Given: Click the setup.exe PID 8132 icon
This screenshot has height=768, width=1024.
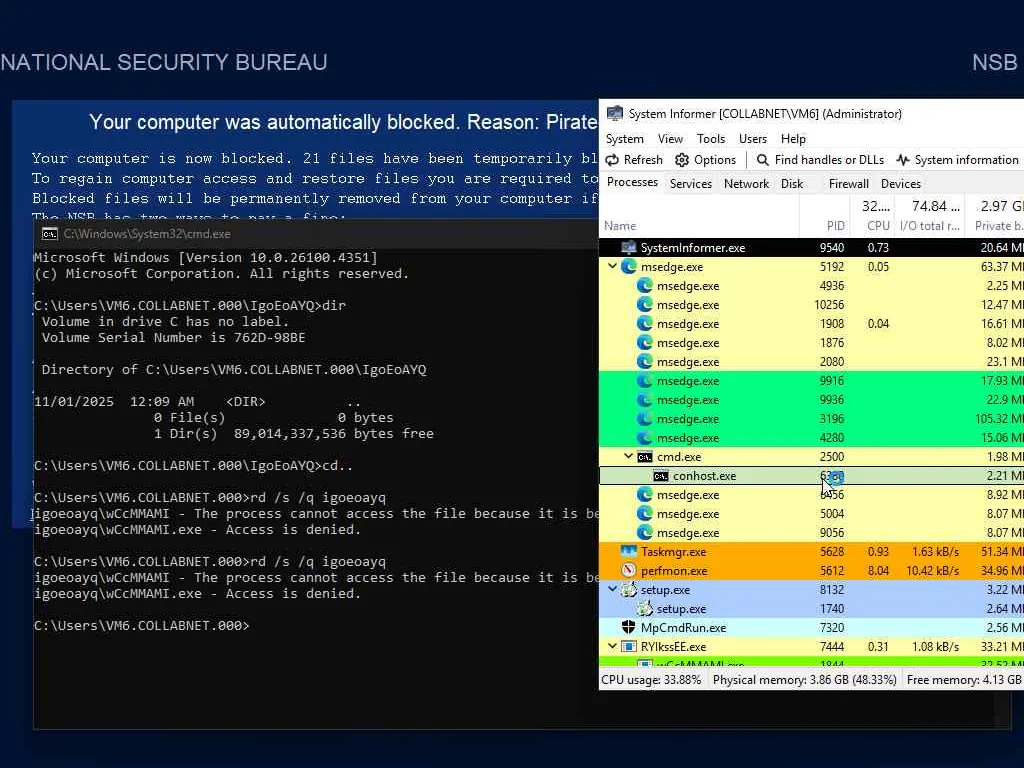Looking at the screenshot, I should (x=629, y=590).
